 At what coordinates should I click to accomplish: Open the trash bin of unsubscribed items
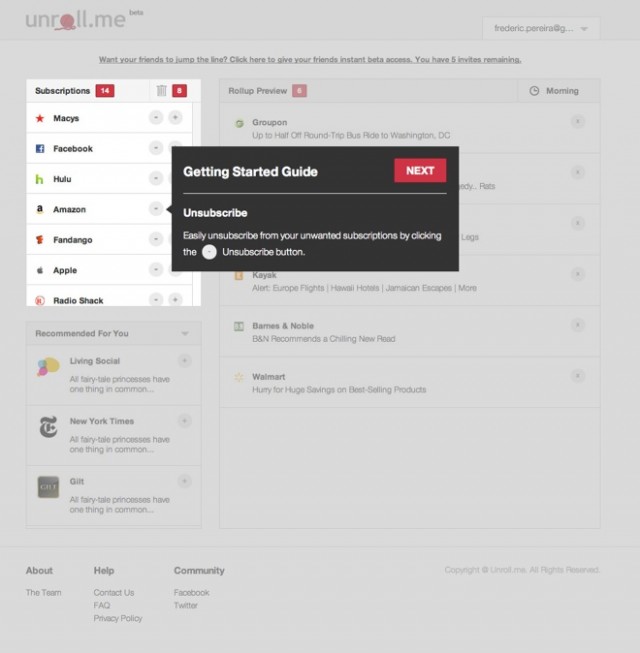pyautogui.click(x=162, y=90)
